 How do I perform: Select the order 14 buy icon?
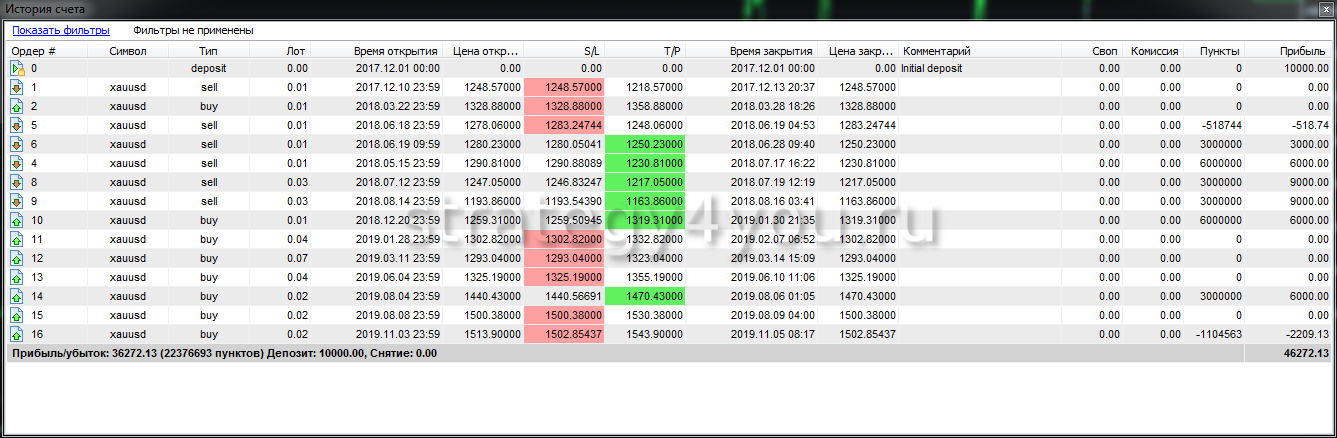click(x=17, y=297)
